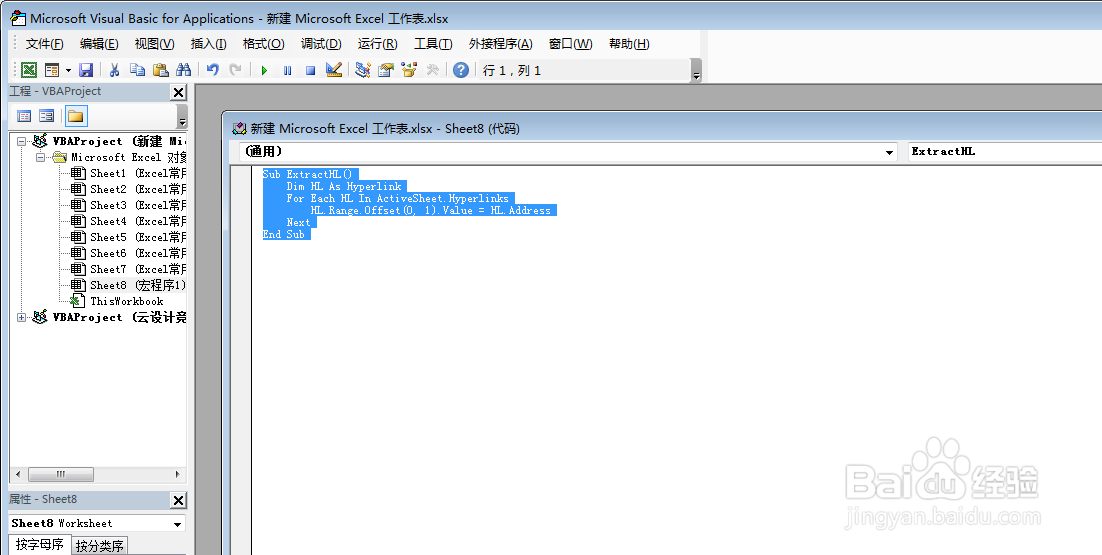Screen dimensions: 1102x555
Task: Click project tree scroll right arrow
Action: (178, 475)
